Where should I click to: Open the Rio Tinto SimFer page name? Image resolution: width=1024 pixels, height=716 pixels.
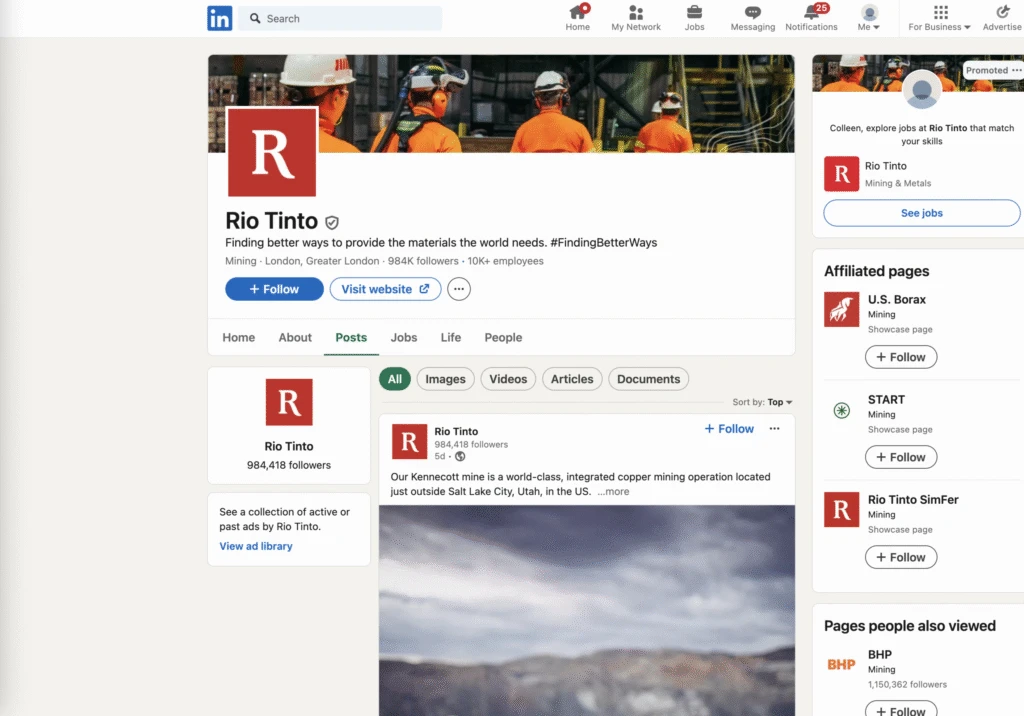click(913, 499)
